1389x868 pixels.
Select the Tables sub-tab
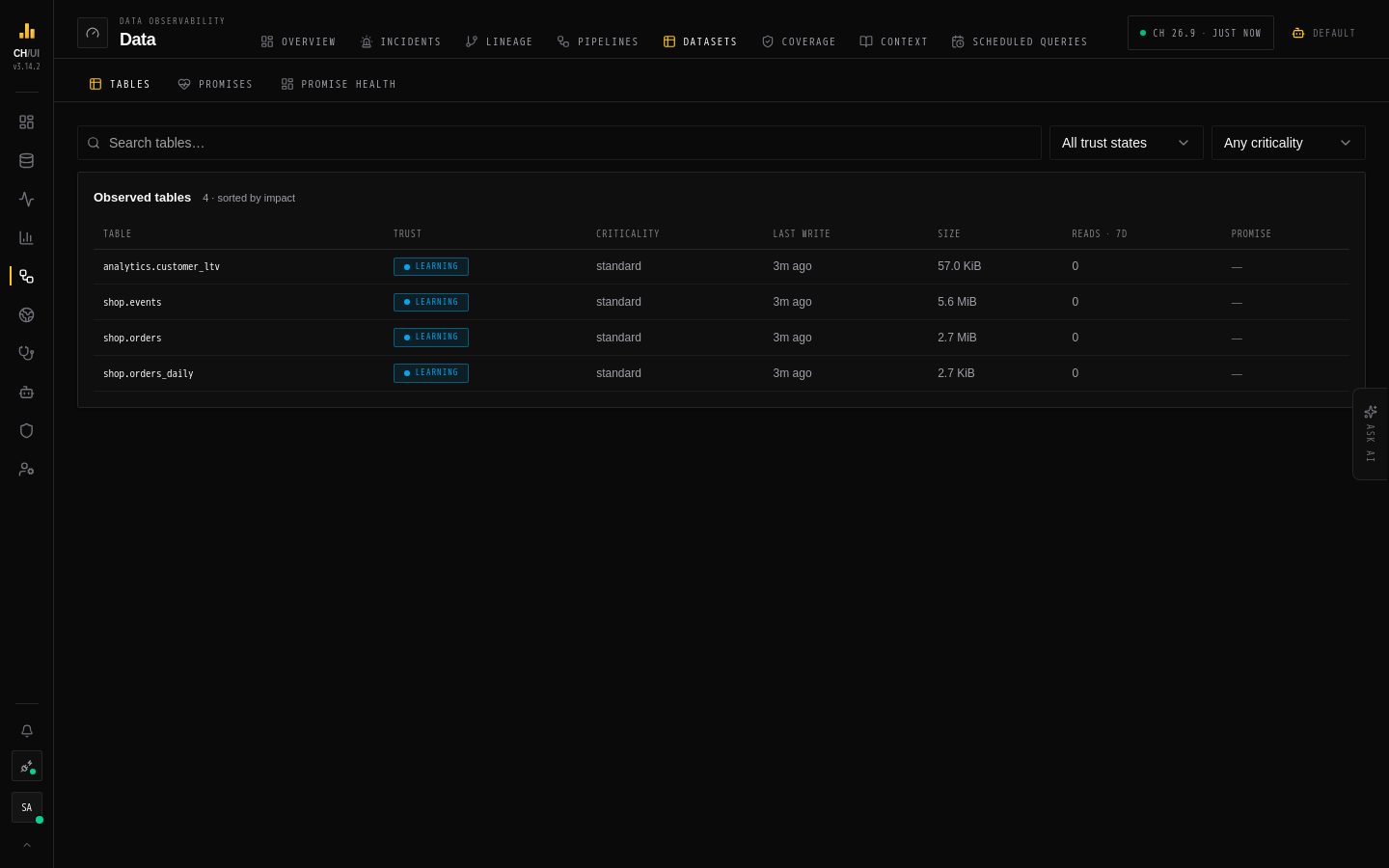pos(120,84)
